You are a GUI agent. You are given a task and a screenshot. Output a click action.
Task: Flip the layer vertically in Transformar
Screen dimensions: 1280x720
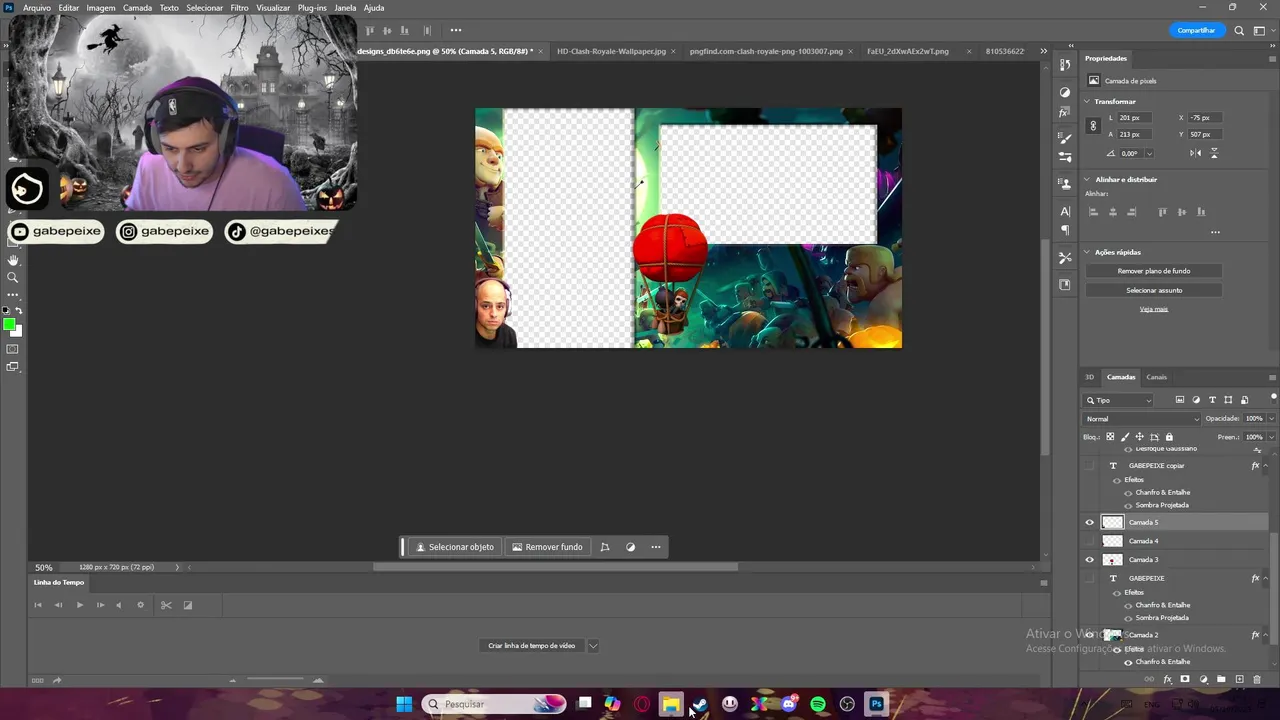[1215, 153]
